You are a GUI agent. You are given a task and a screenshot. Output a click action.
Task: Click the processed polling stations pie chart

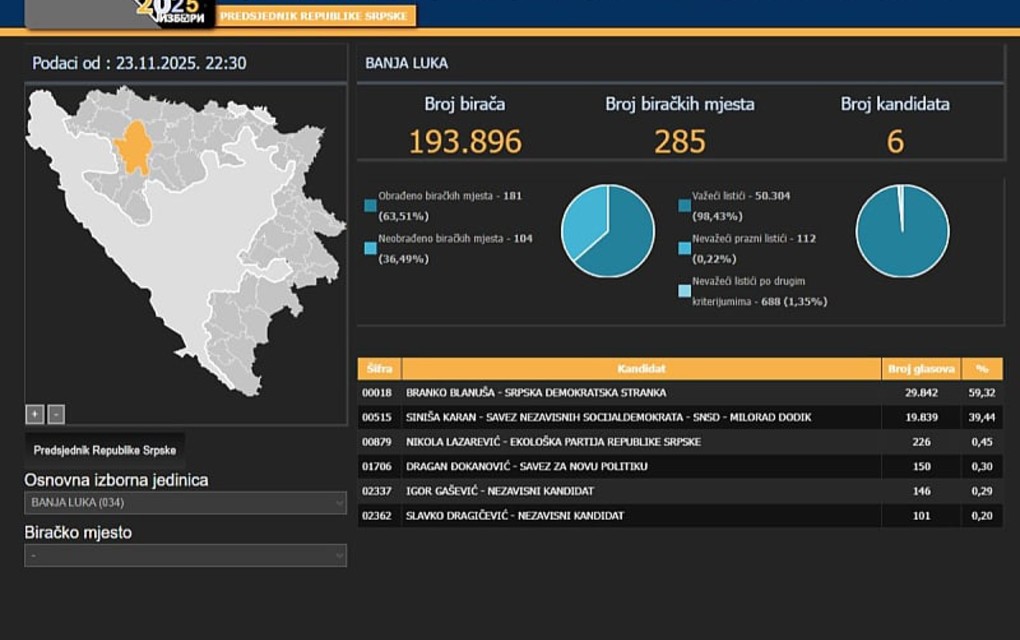(607, 231)
